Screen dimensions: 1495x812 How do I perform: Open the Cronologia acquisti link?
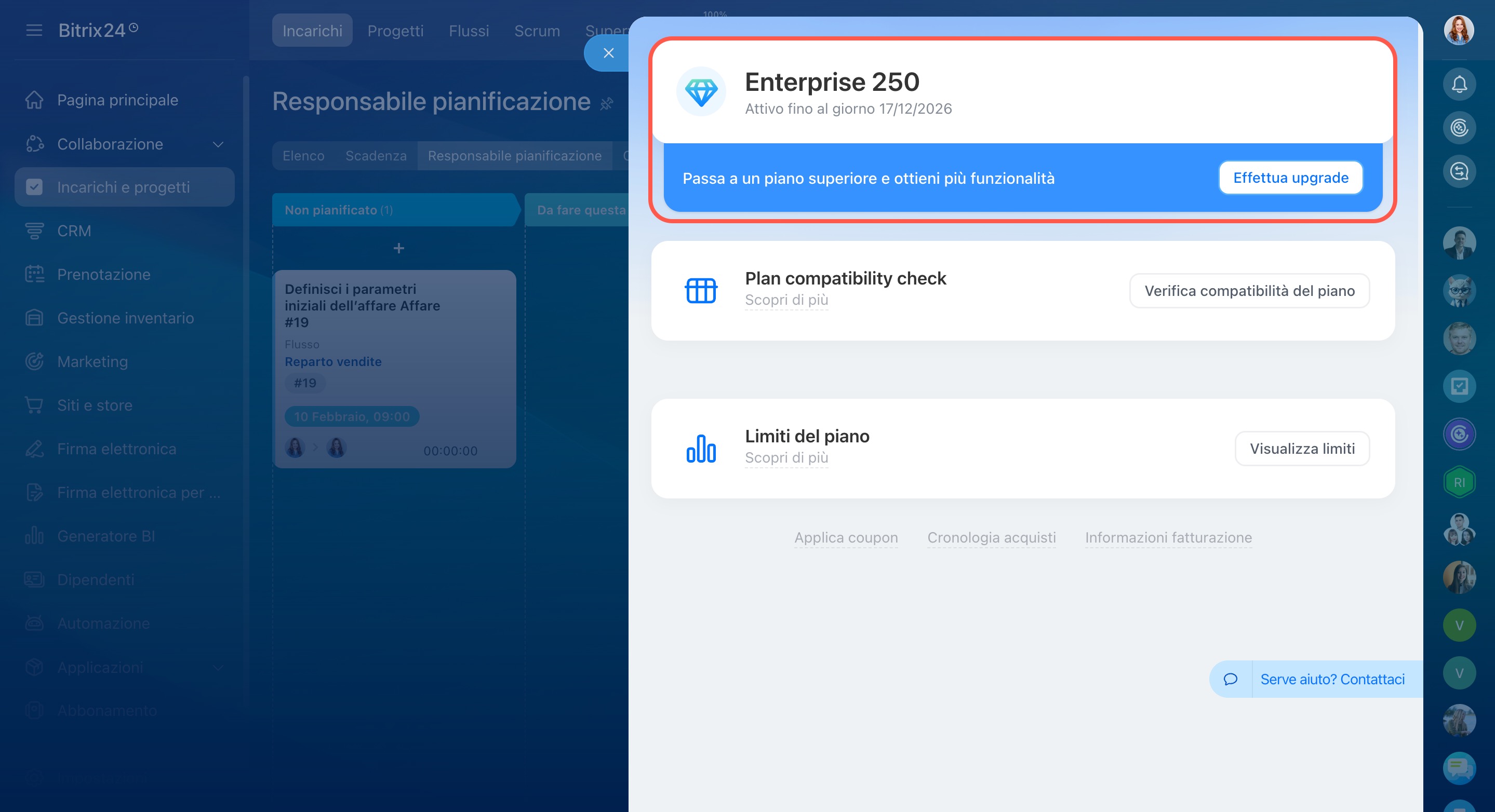[x=991, y=538]
